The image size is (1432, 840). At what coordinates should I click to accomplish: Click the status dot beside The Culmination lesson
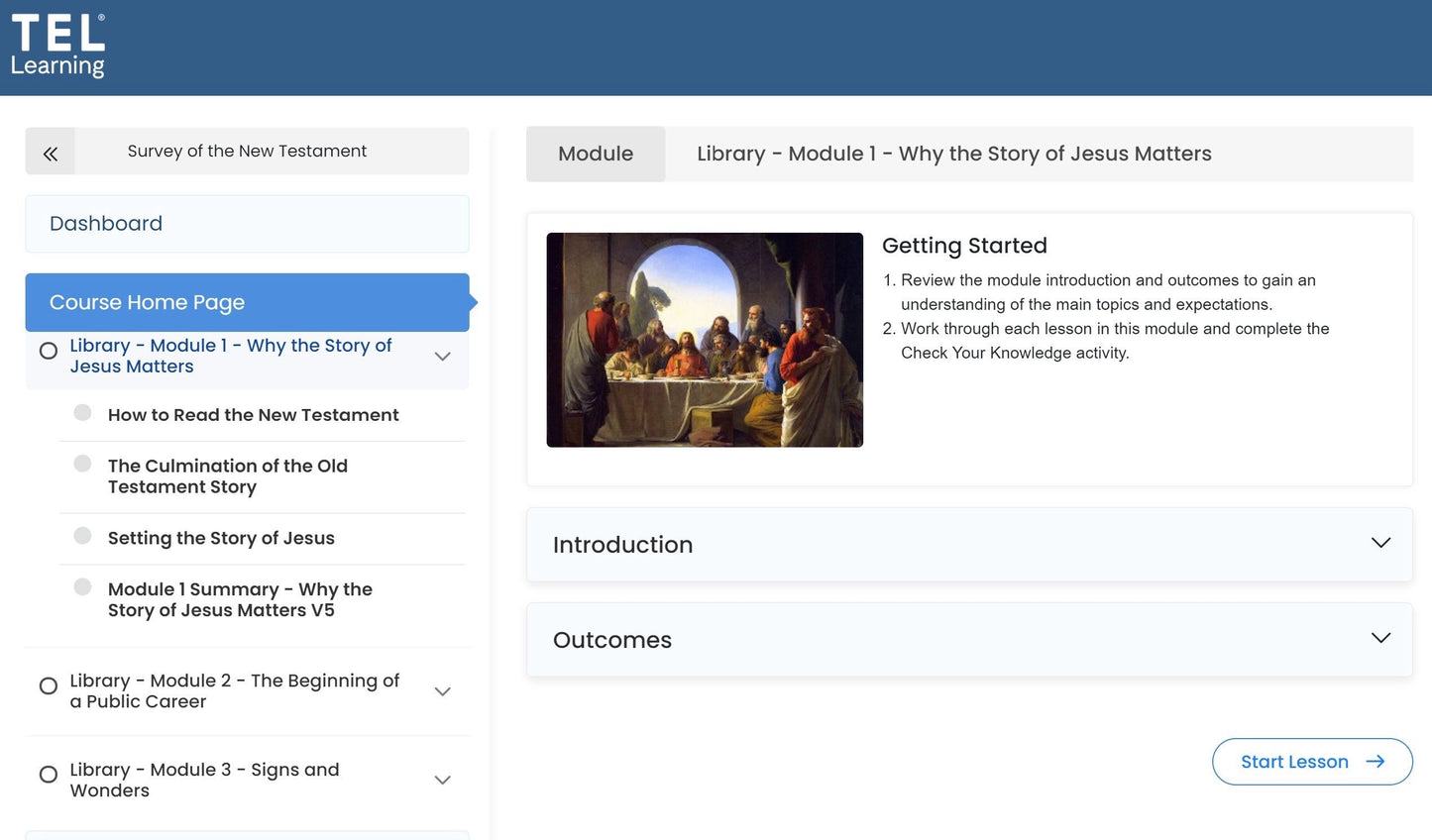[82, 463]
